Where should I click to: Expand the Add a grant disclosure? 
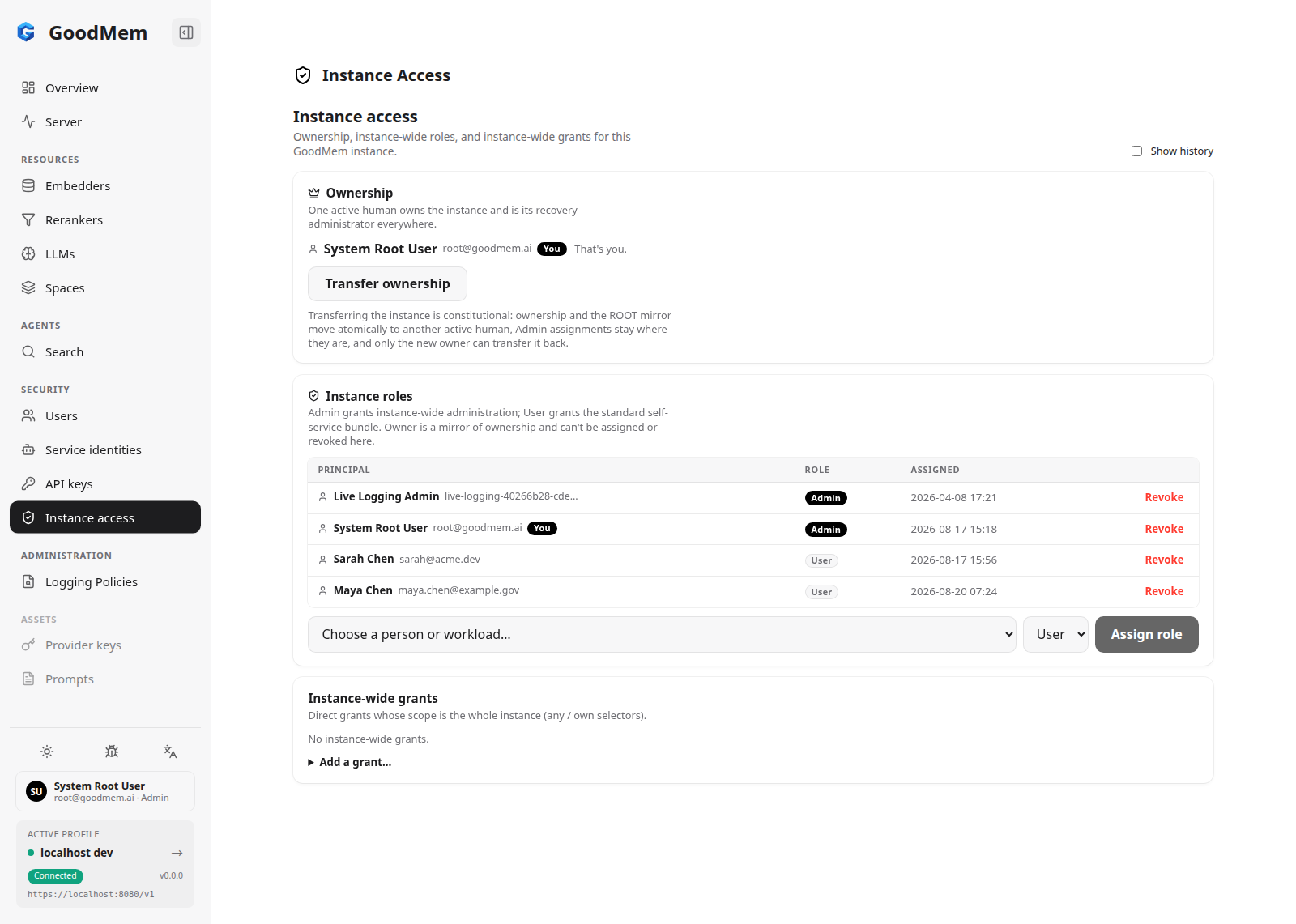pos(350,762)
